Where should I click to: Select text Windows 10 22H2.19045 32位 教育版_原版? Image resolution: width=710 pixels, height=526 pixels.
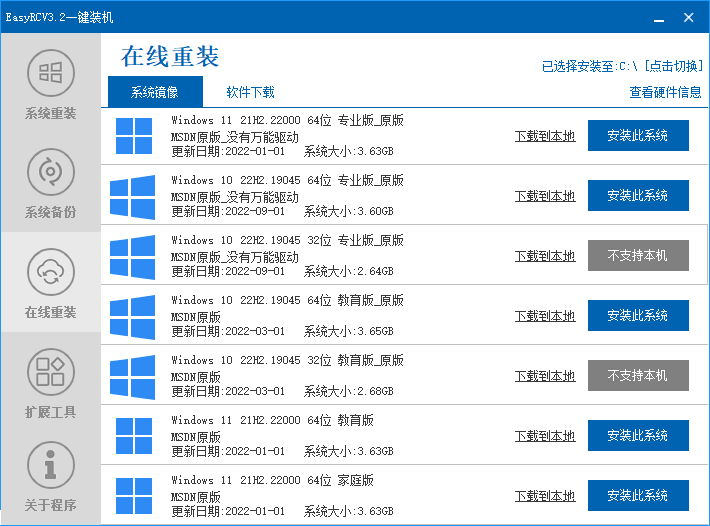pos(287,360)
